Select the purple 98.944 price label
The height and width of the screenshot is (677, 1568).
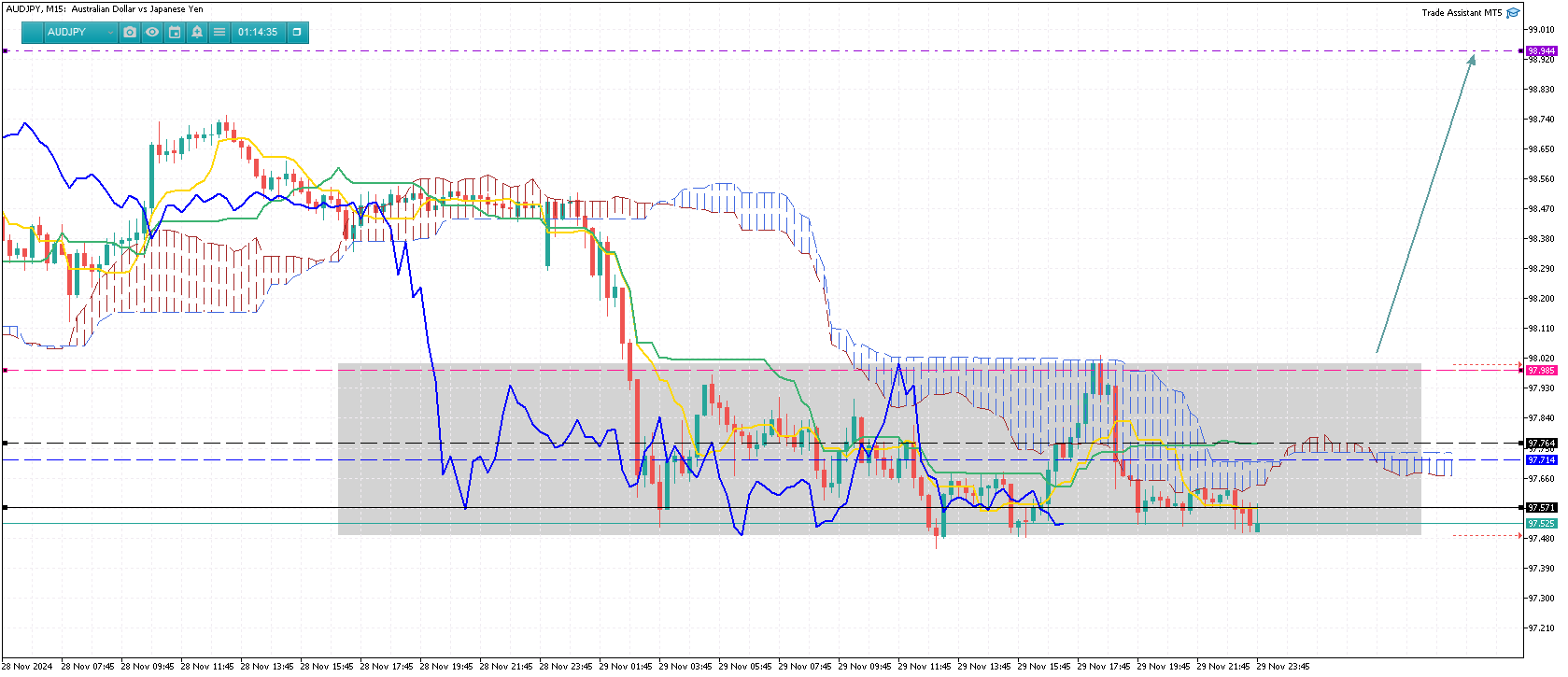click(x=1541, y=51)
